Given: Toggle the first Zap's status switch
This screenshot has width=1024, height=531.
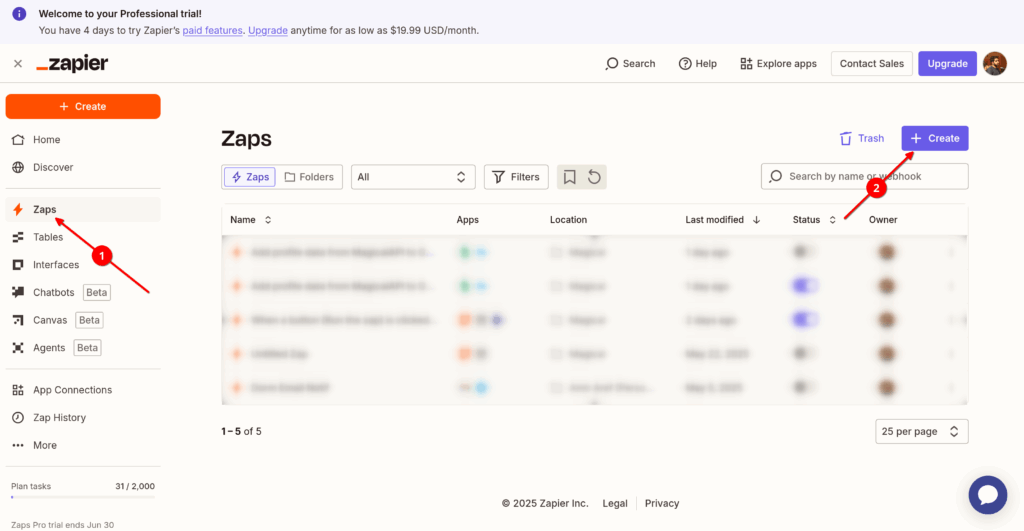Looking at the screenshot, I should (804, 251).
